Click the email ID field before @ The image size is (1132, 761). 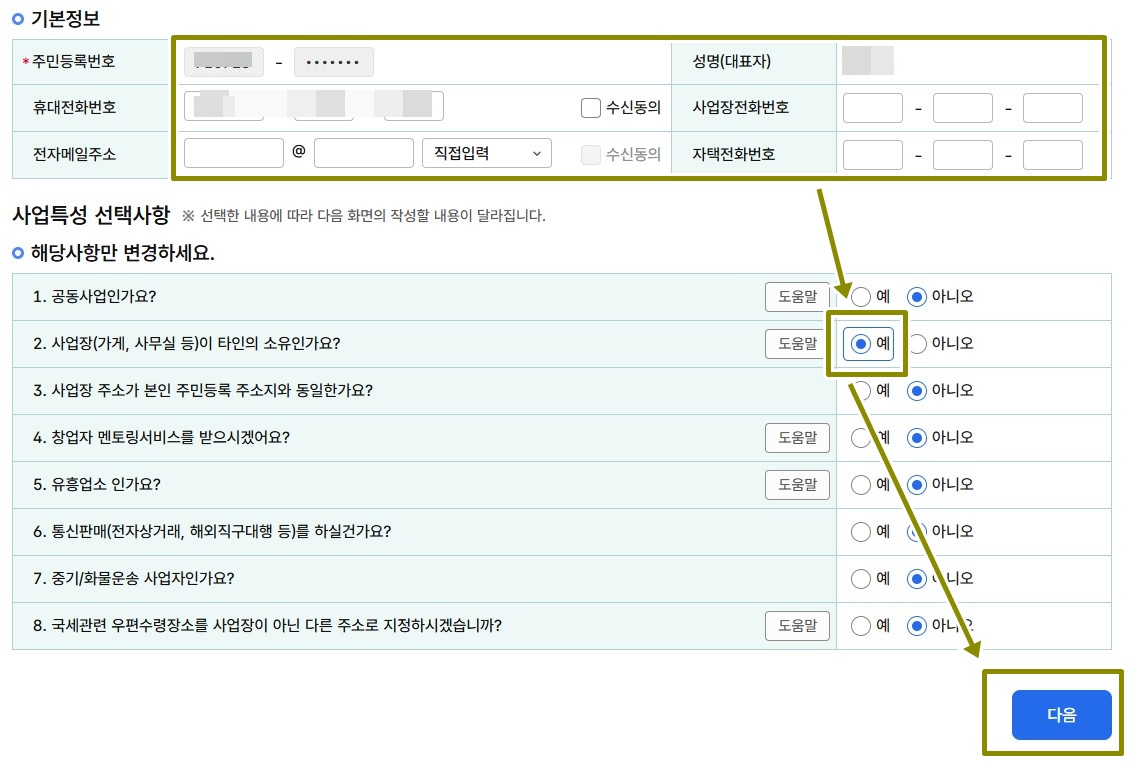tap(233, 153)
